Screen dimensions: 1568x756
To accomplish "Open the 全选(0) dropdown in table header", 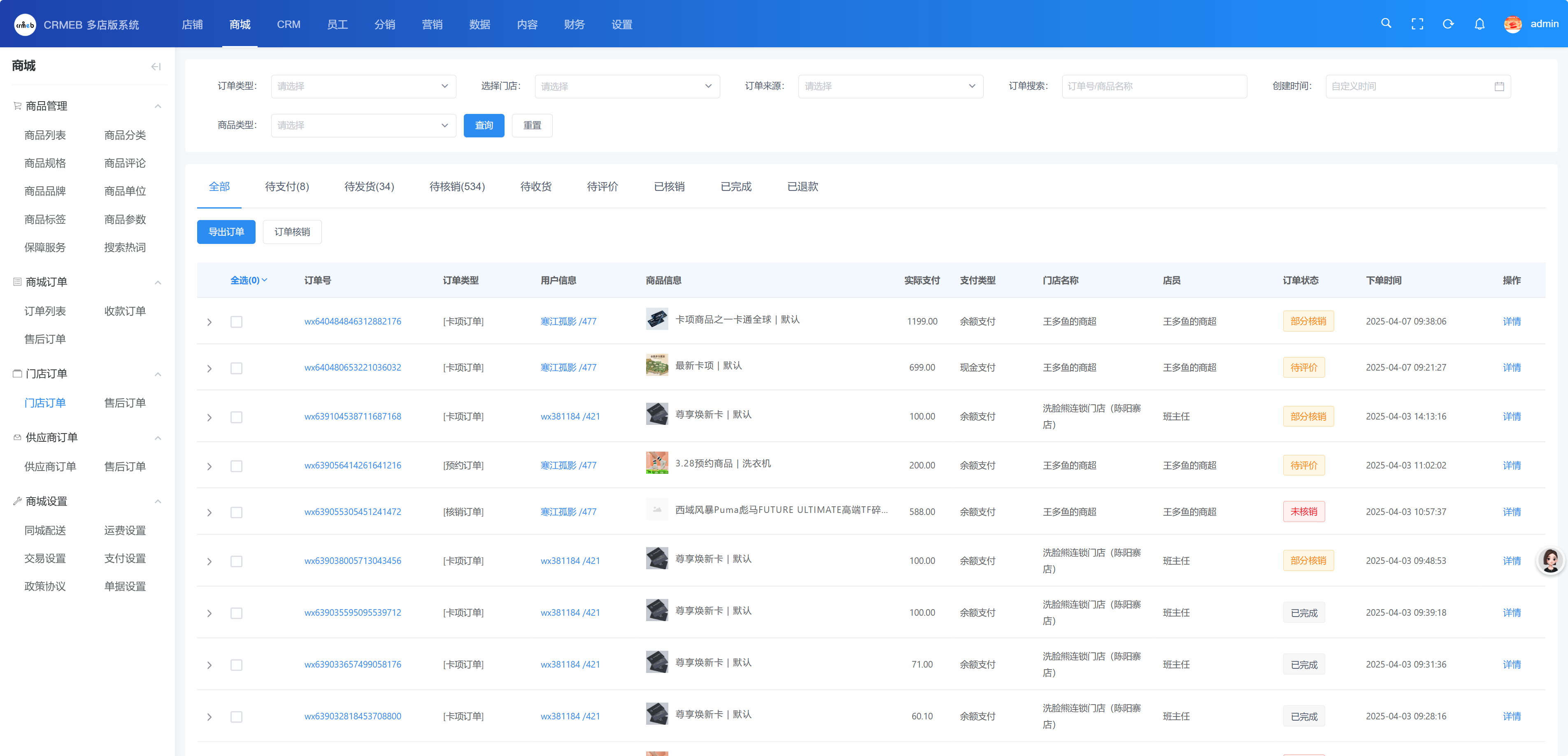I will (x=248, y=281).
